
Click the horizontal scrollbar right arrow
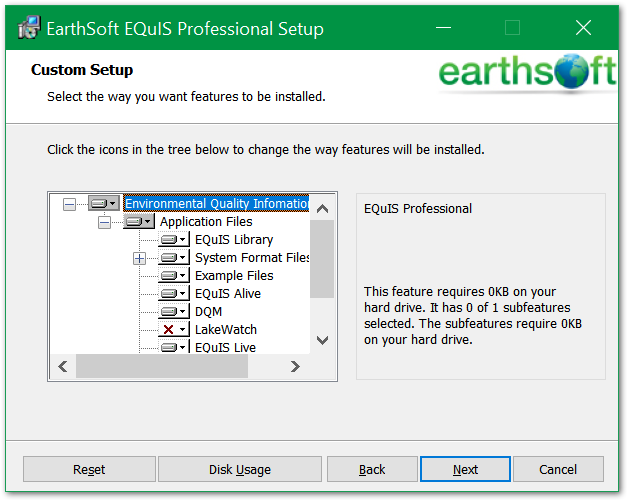click(x=295, y=367)
